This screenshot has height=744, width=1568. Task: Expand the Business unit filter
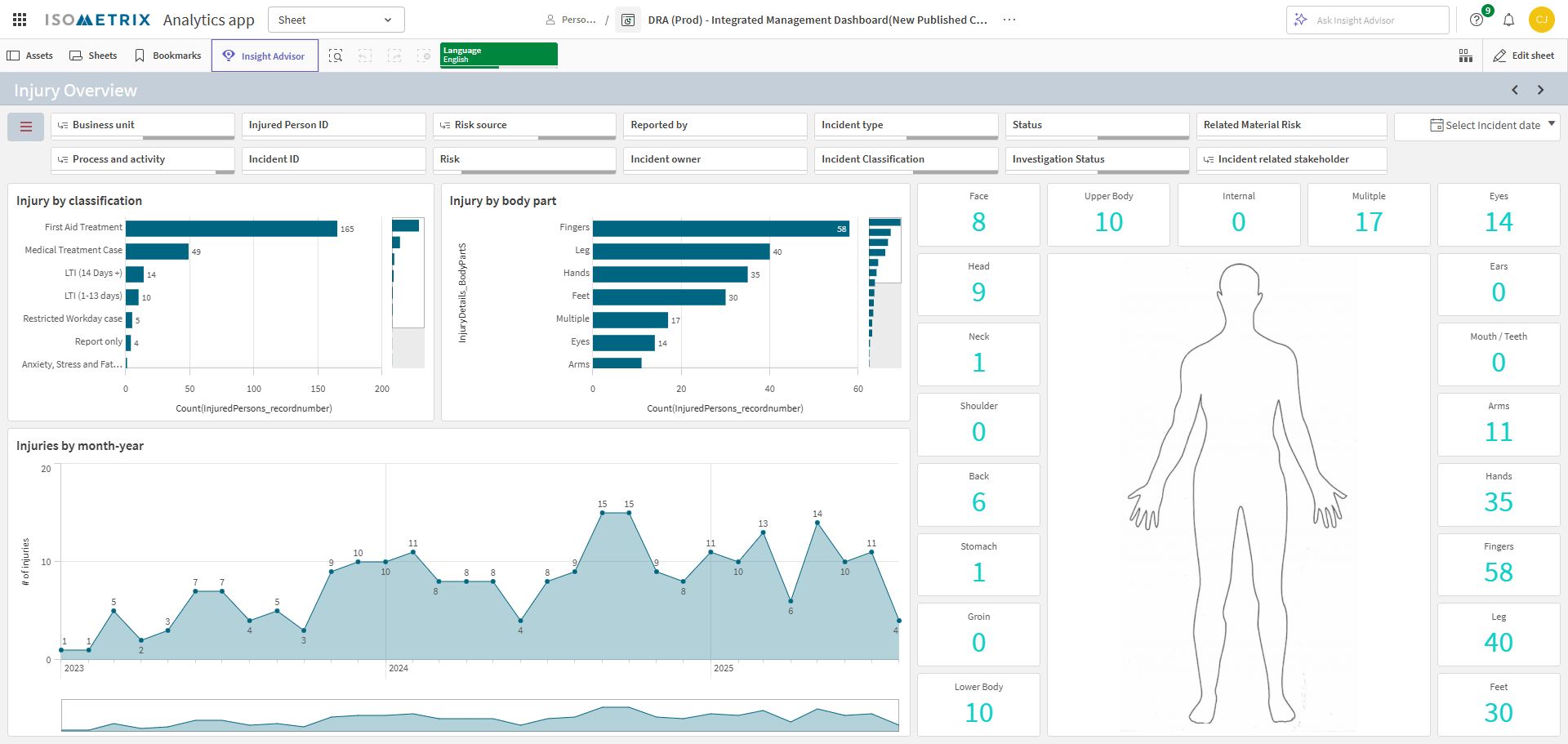pyautogui.click(x=143, y=125)
